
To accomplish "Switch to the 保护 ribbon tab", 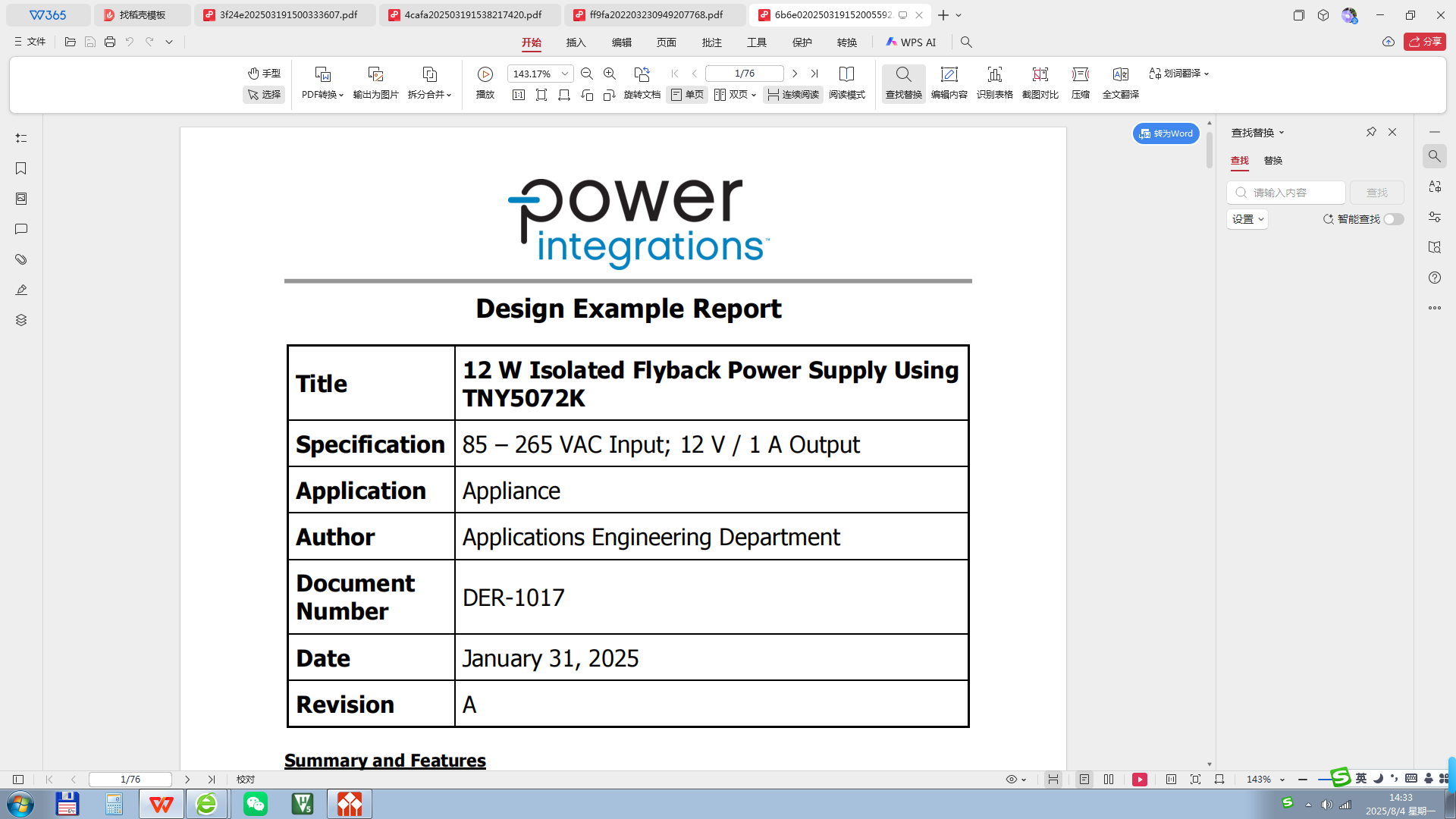I will point(802,42).
